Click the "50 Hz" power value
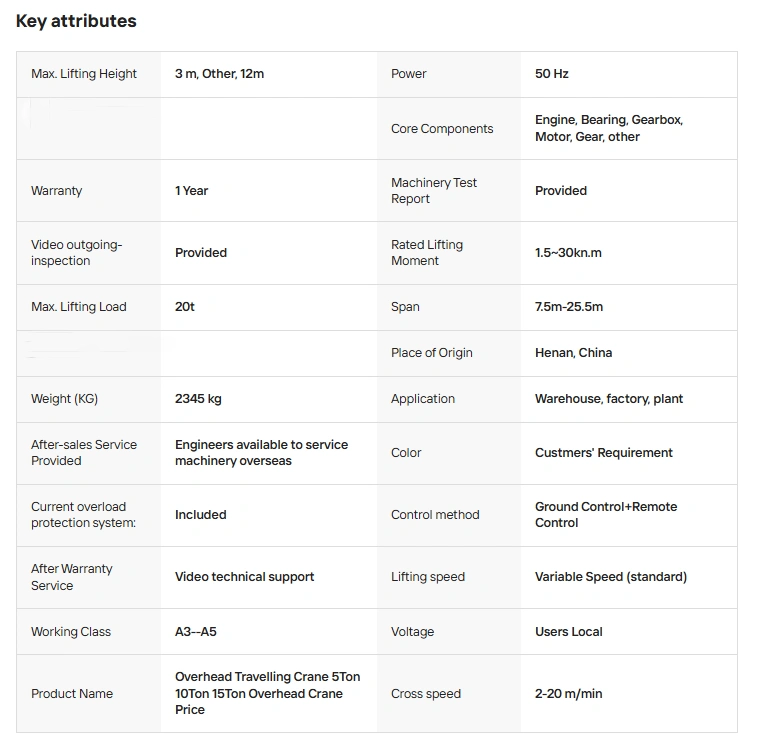The image size is (758, 747). click(x=552, y=74)
